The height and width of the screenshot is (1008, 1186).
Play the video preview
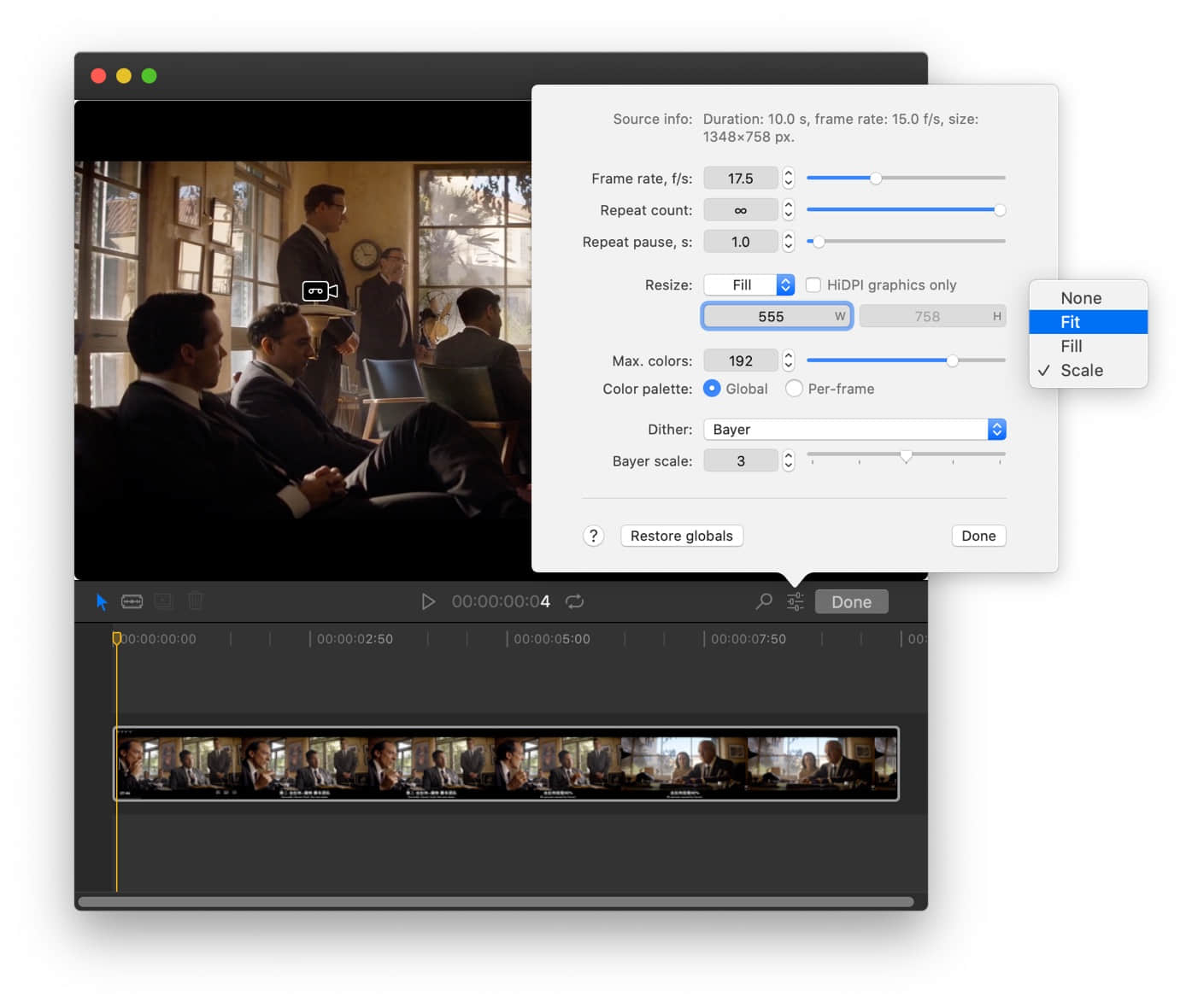(x=428, y=601)
